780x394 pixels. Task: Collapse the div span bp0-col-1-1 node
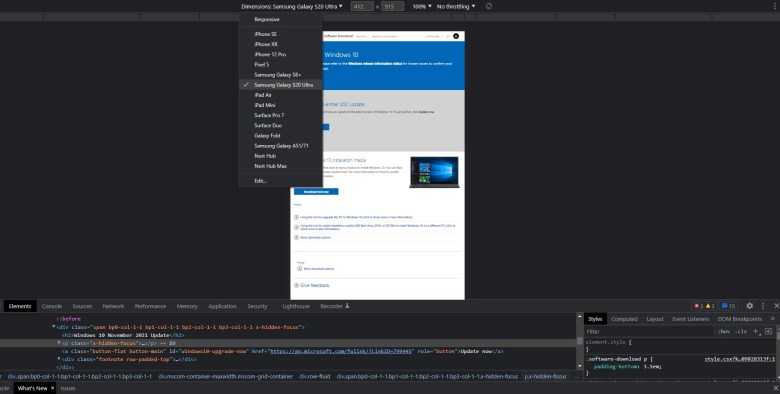pyautogui.click(x=54, y=327)
